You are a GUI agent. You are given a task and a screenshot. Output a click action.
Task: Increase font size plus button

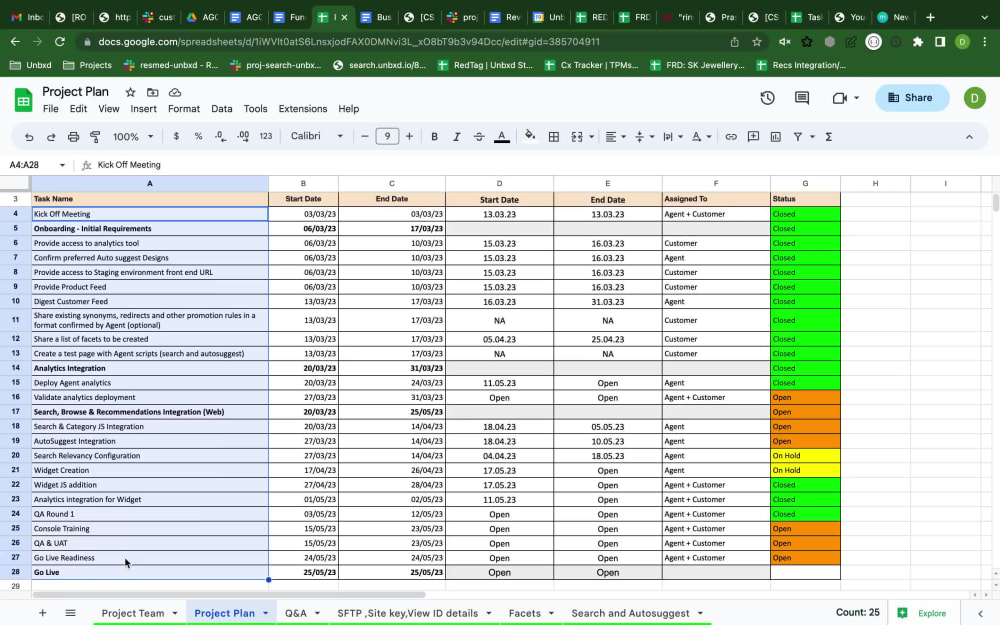point(409,136)
